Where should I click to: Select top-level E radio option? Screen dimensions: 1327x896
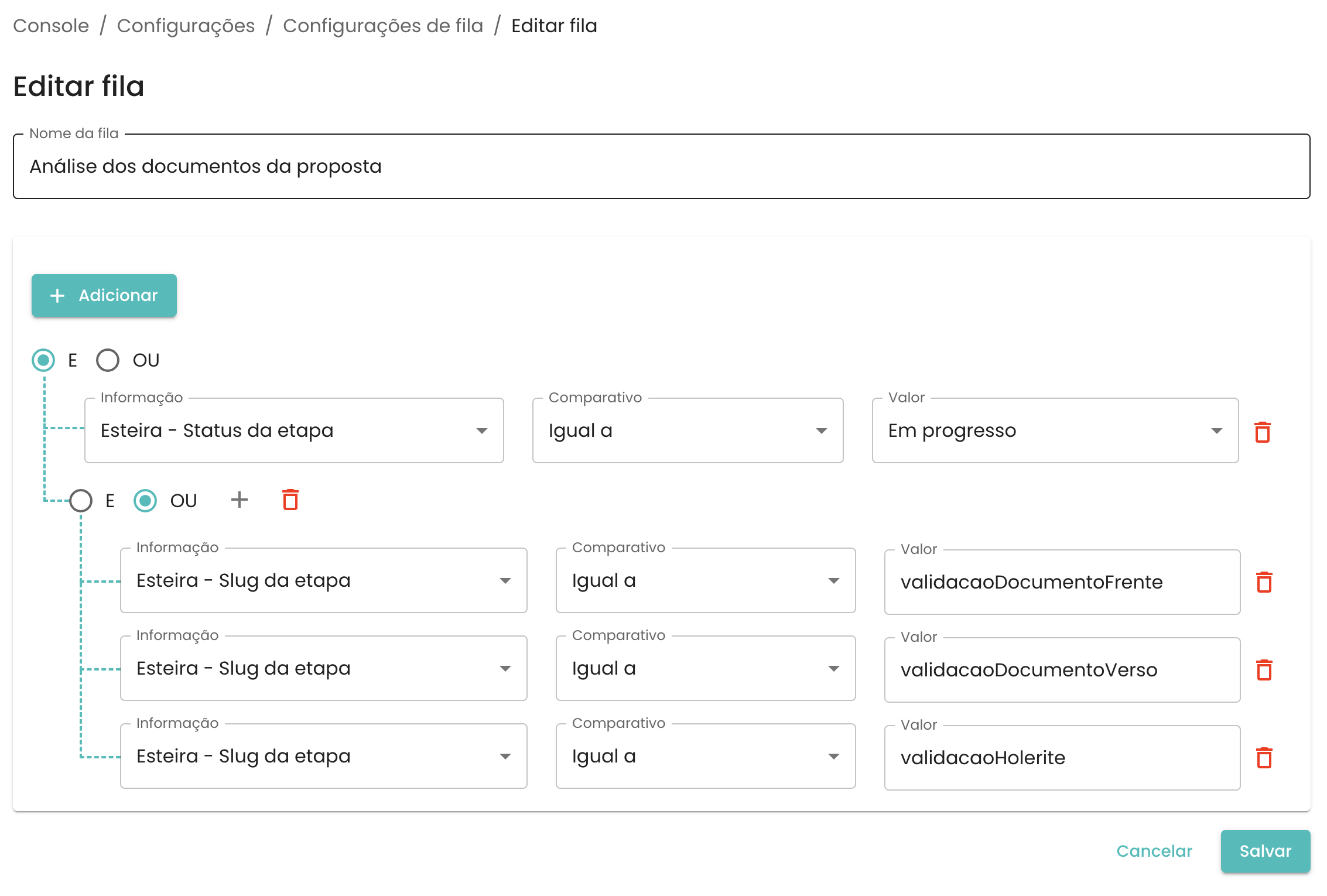click(x=43, y=360)
